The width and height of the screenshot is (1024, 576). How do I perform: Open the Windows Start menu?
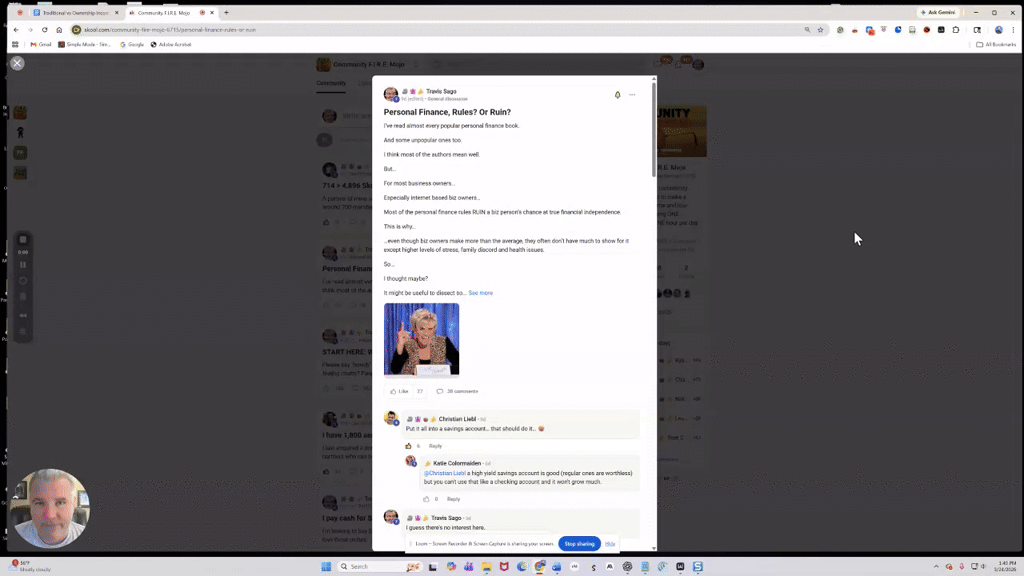(326, 566)
